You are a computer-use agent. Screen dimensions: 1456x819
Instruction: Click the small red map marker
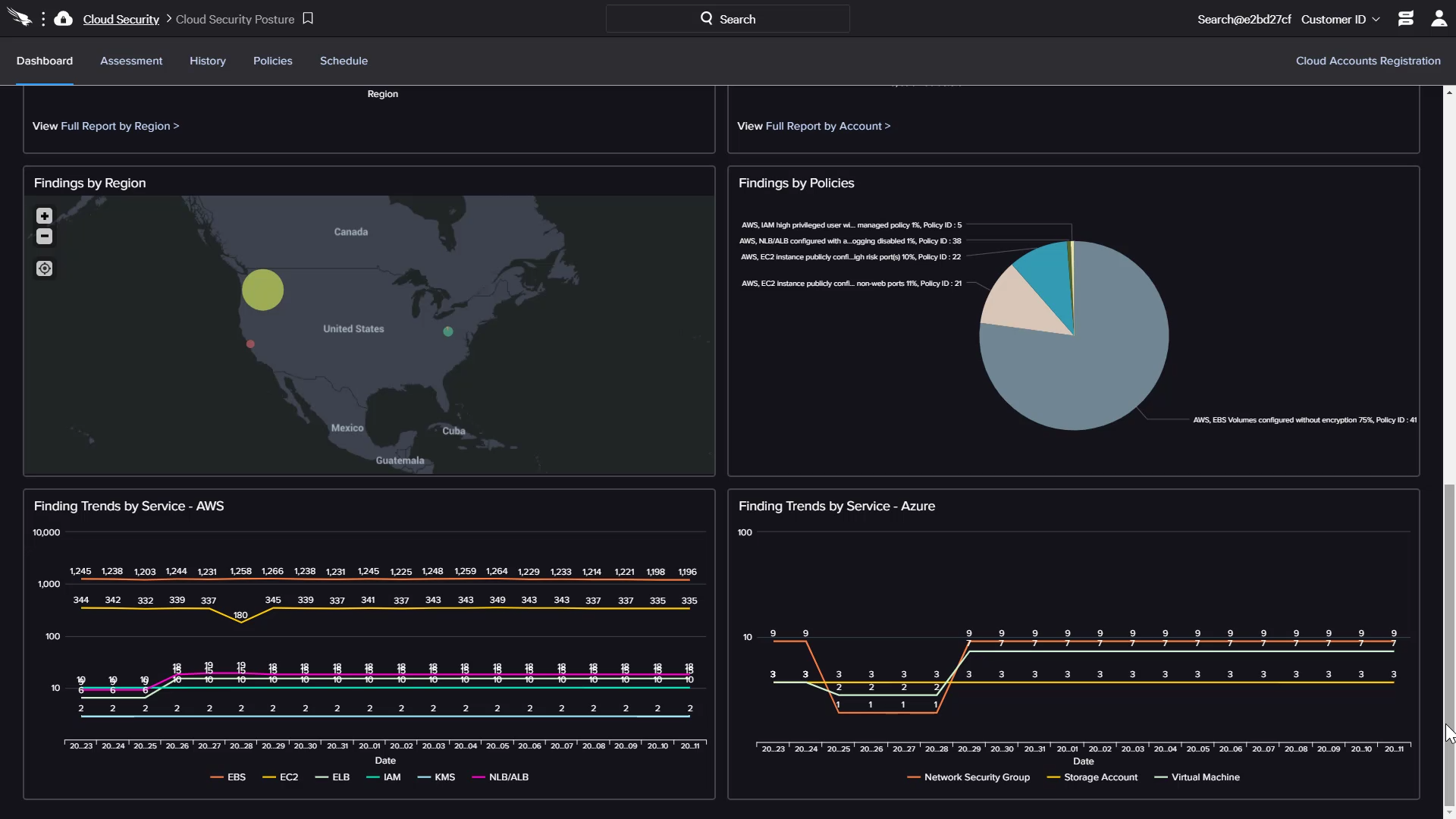coord(250,344)
